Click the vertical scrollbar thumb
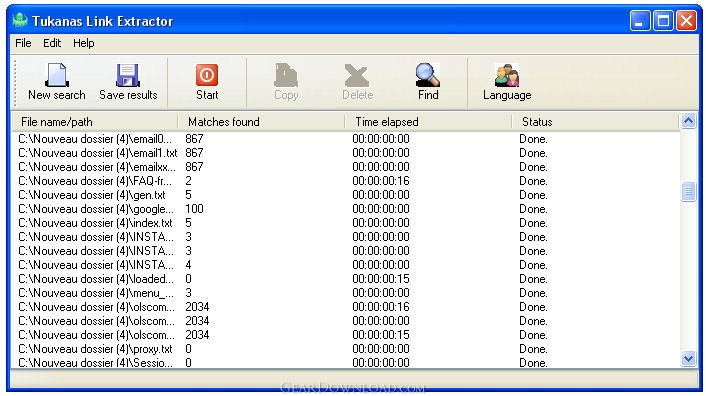706x396 pixels. [688, 192]
